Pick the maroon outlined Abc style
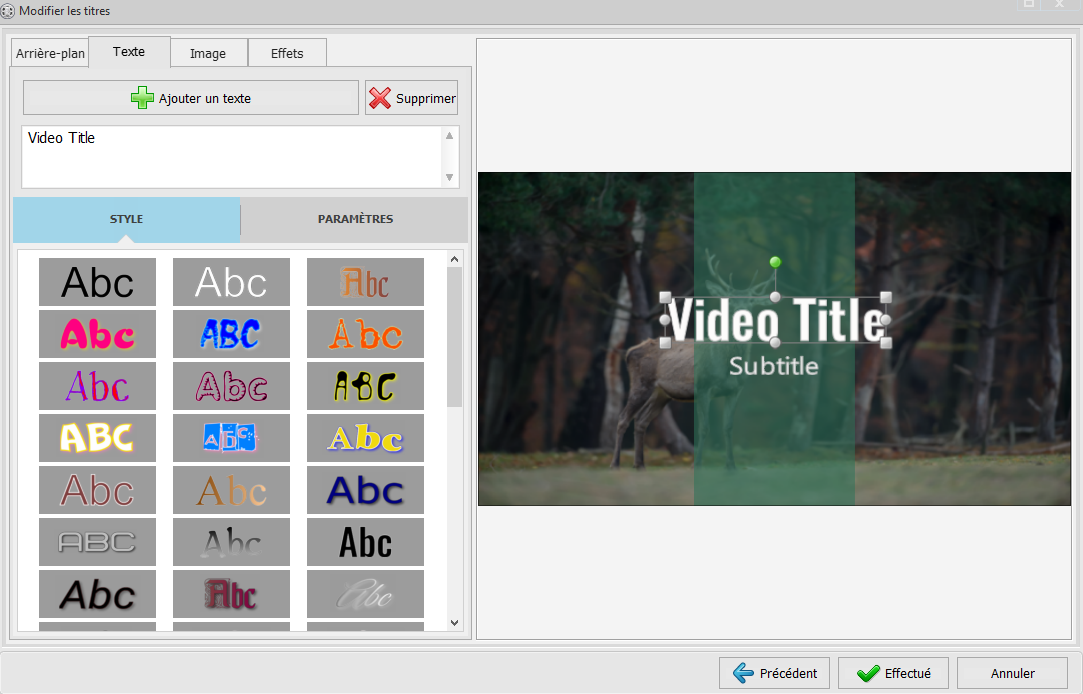This screenshot has width=1083, height=694. pyautogui.click(x=231, y=386)
